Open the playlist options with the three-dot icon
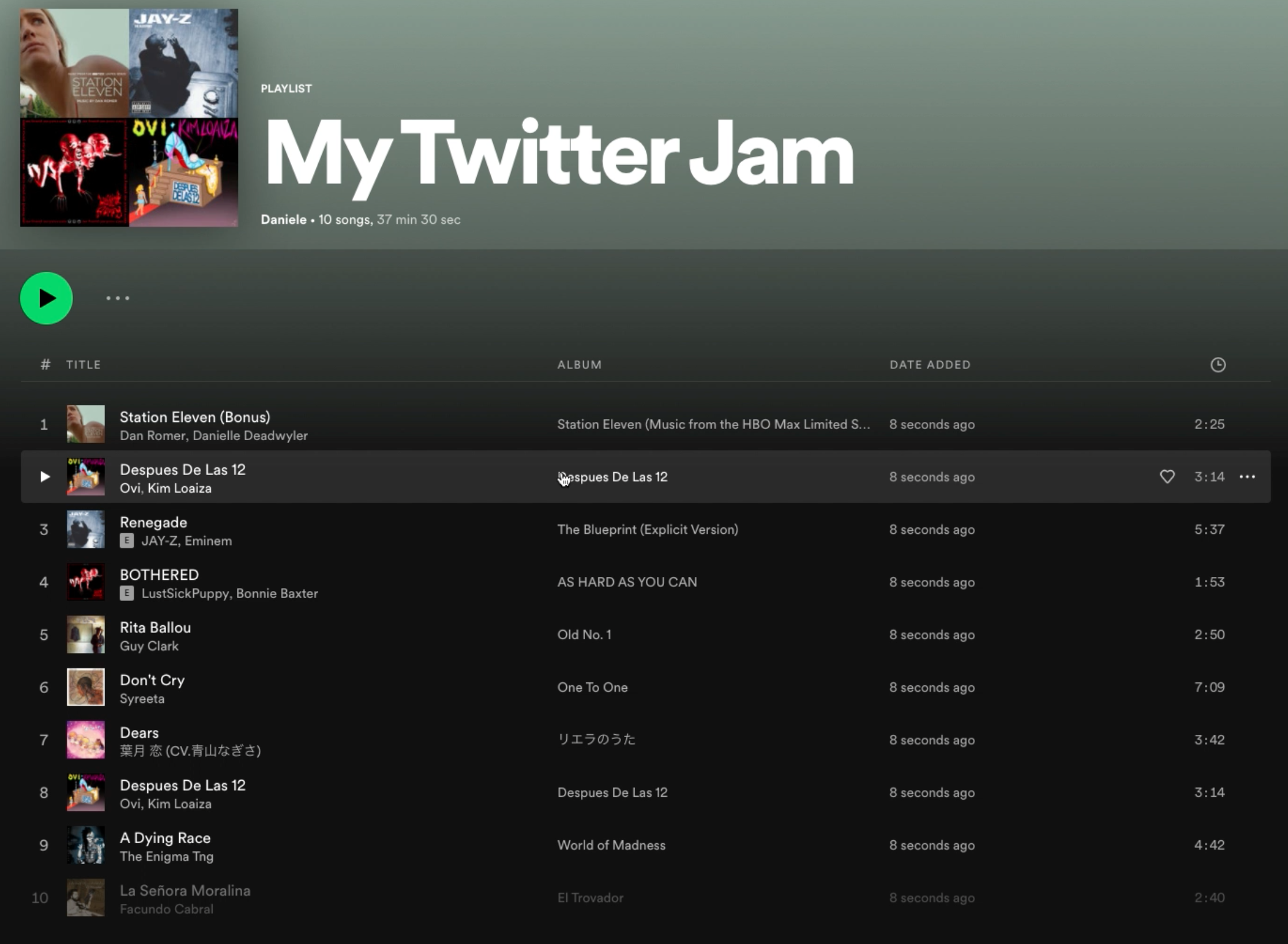This screenshot has height=944, width=1288. (117, 298)
